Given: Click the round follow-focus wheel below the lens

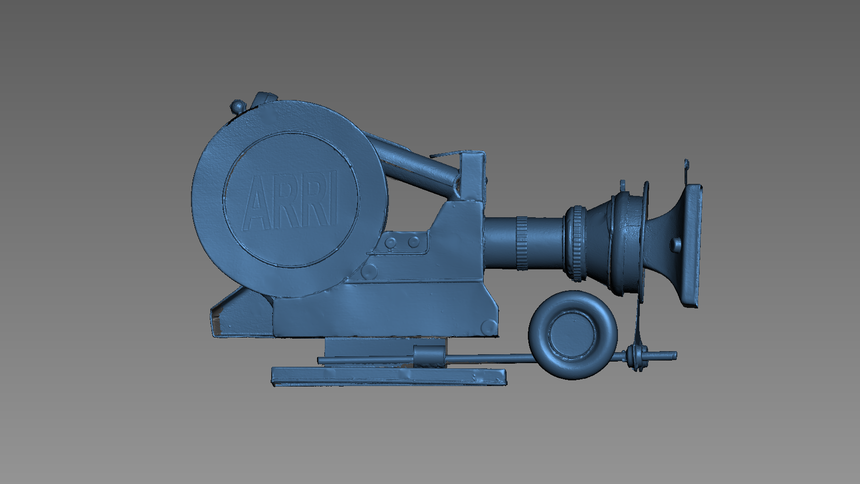Looking at the screenshot, I should point(573,335).
